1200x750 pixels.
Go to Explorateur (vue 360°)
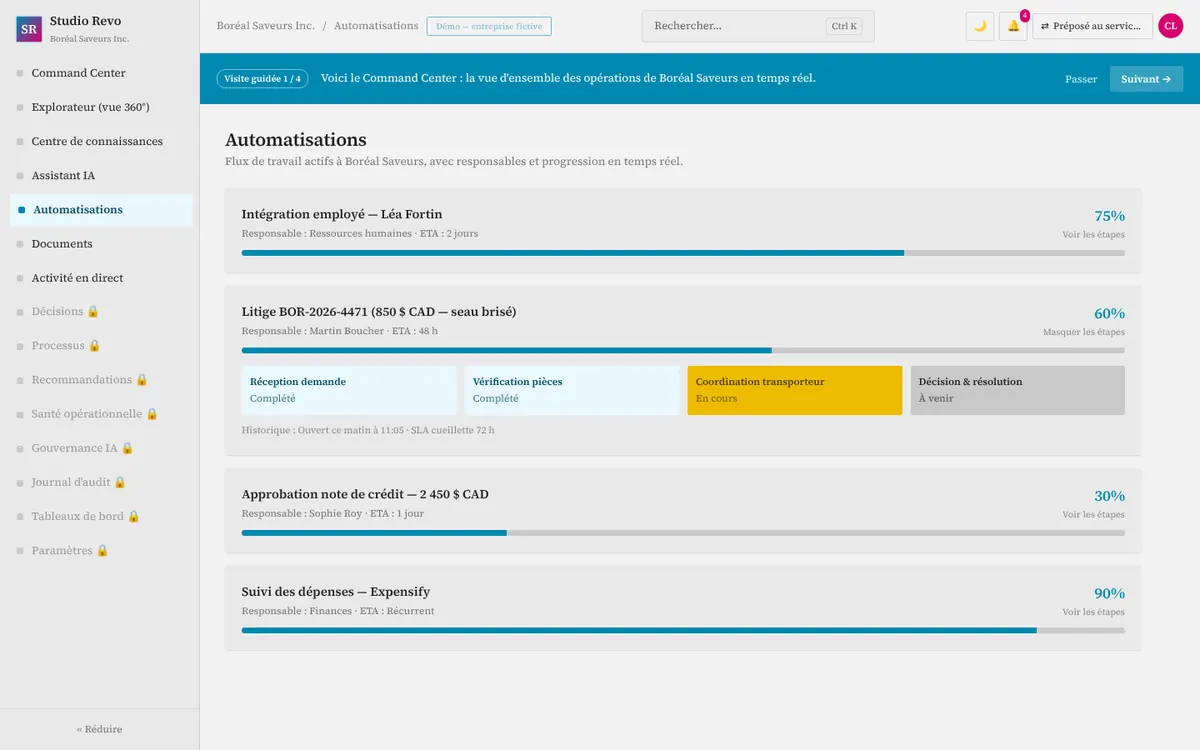coord(100,107)
